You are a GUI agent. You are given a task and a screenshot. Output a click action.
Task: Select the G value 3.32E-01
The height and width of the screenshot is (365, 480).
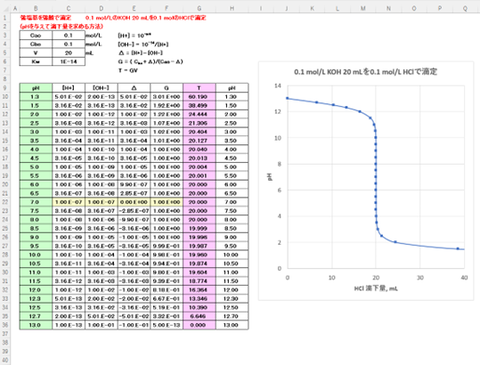click(166, 316)
